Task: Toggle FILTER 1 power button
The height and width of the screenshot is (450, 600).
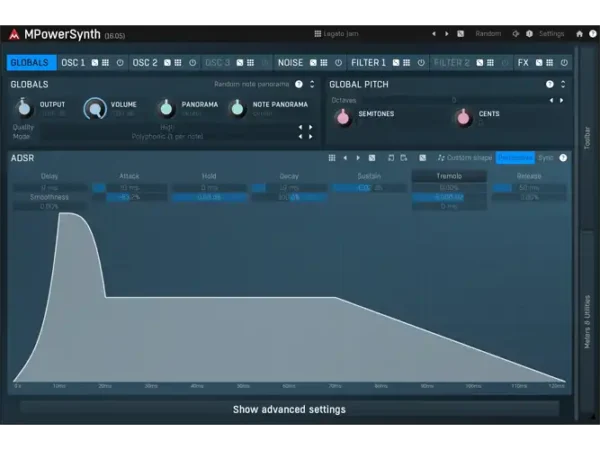Action: tap(421, 63)
